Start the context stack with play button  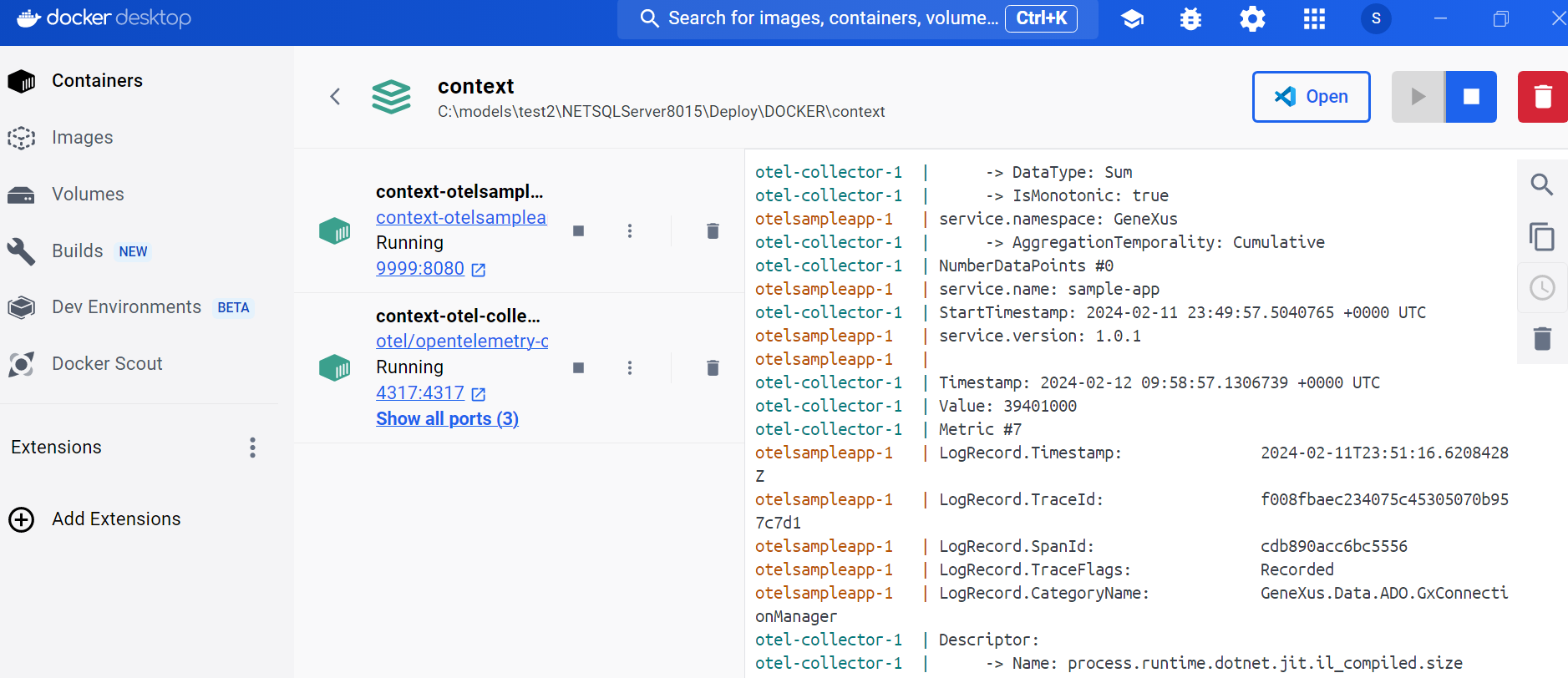pyautogui.click(x=1418, y=97)
